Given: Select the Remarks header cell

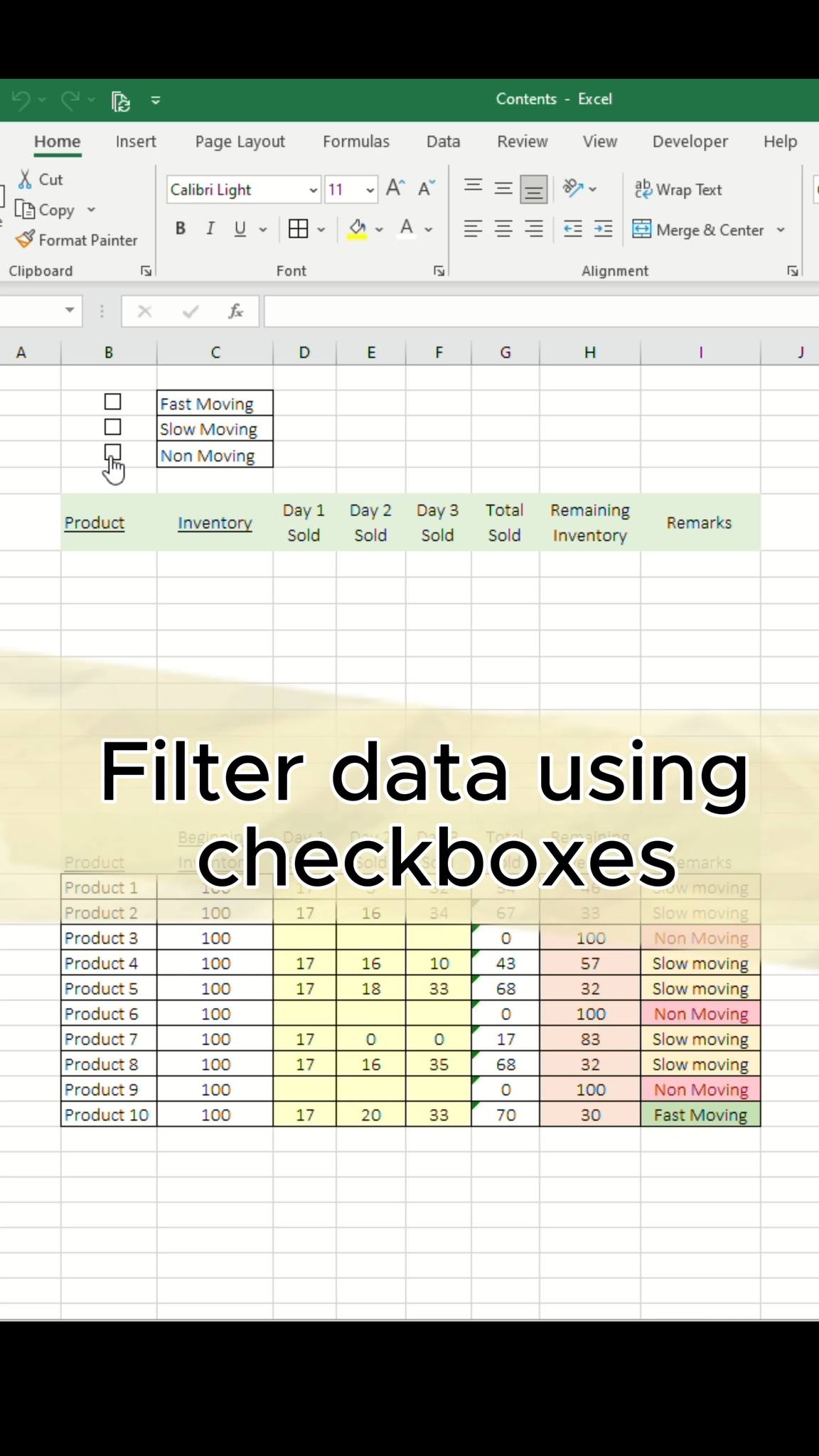Looking at the screenshot, I should click(x=700, y=523).
